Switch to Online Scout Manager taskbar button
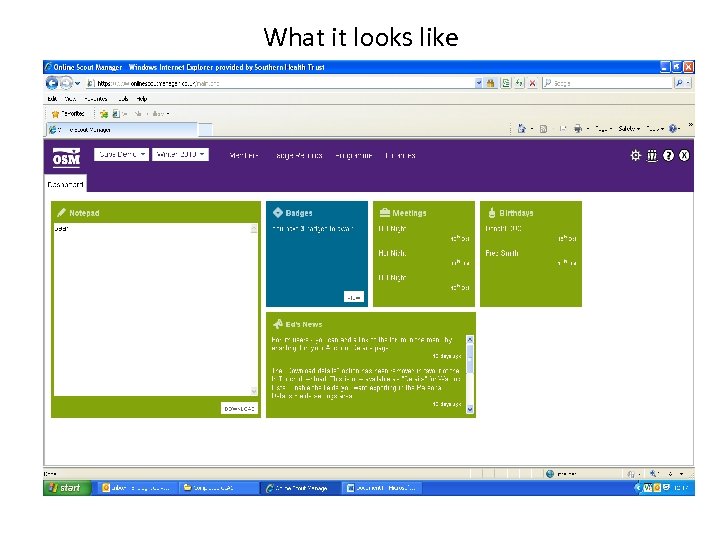 tap(301, 488)
